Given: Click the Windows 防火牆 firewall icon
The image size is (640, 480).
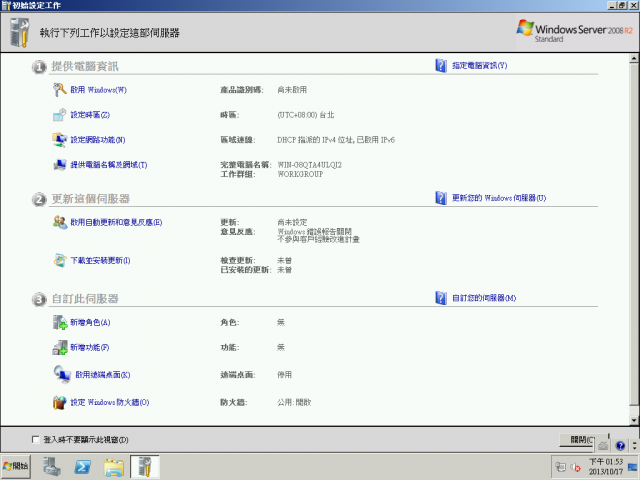Looking at the screenshot, I should point(60,402).
